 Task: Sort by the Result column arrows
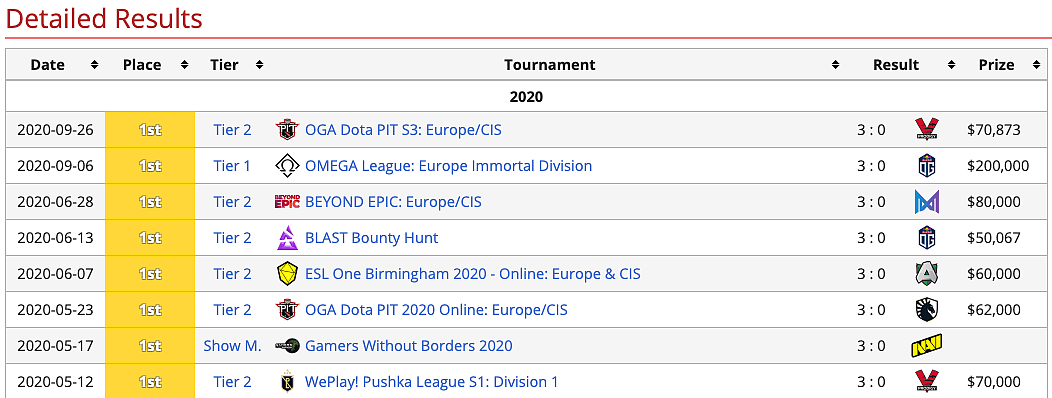pos(951,65)
